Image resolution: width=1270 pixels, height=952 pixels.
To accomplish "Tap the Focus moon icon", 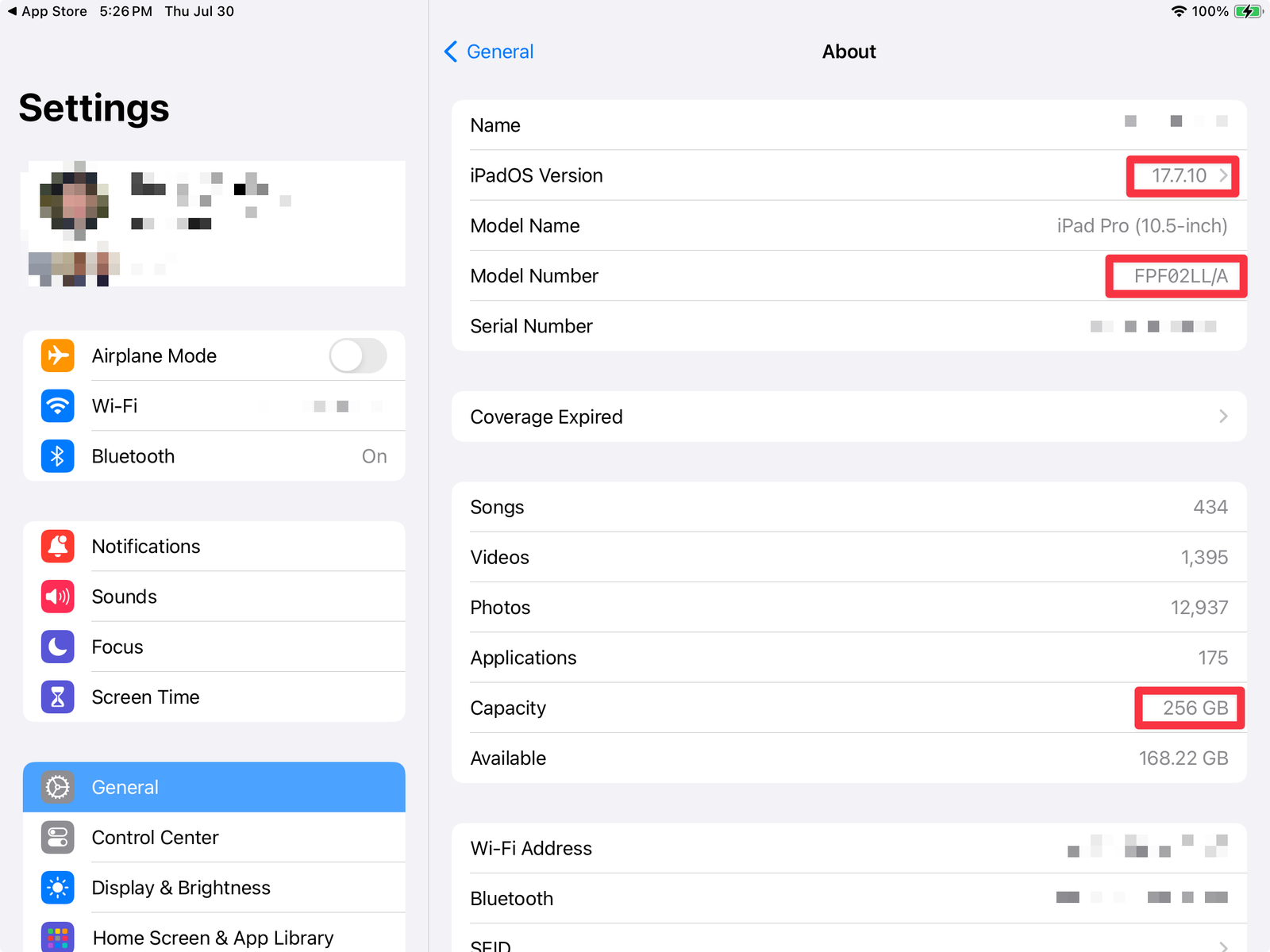I will (58, 647).
